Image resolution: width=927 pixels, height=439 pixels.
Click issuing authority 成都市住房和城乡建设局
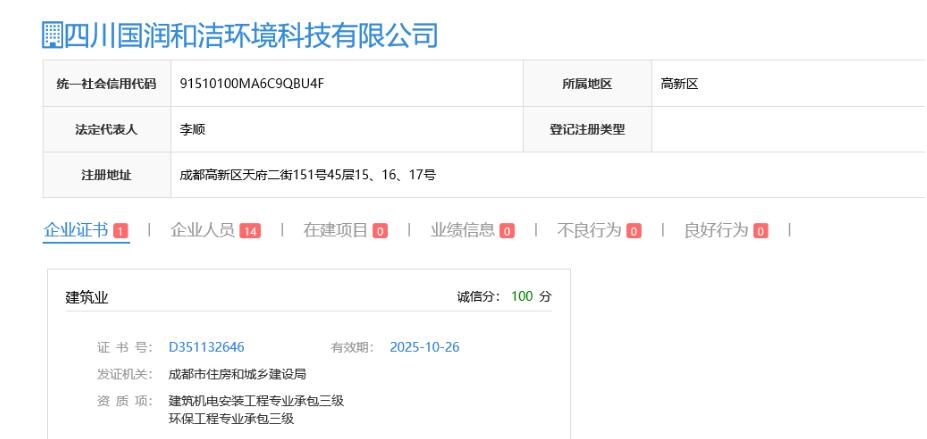238,374
